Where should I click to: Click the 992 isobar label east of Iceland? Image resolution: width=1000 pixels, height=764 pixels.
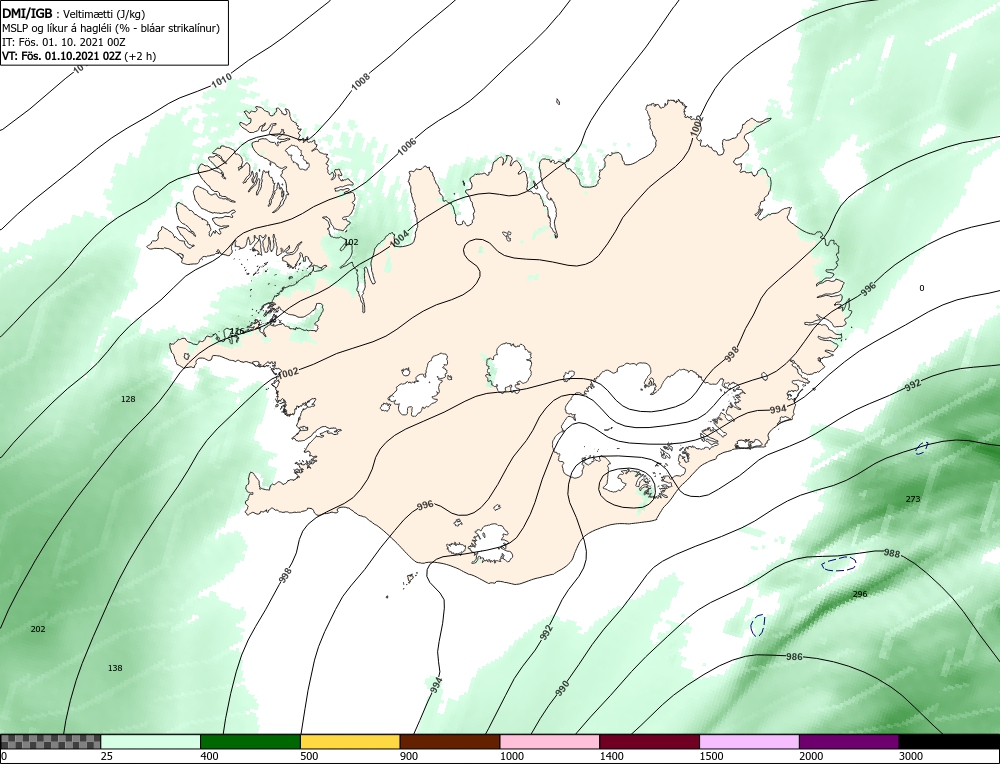click(913, 385)
